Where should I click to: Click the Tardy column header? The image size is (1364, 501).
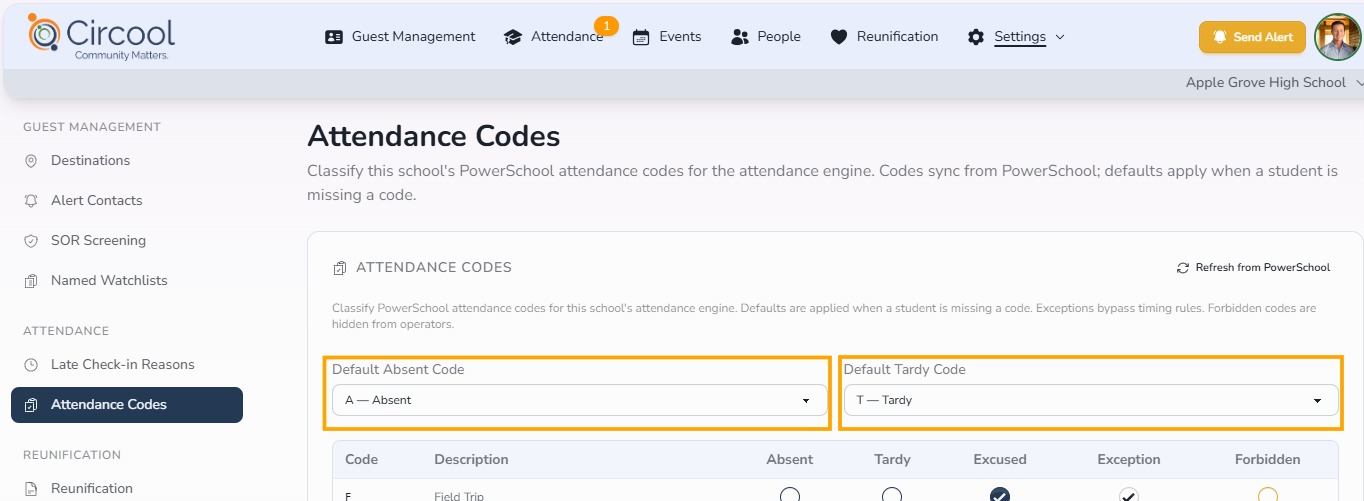pyautogui.click(x=892, y=460)
